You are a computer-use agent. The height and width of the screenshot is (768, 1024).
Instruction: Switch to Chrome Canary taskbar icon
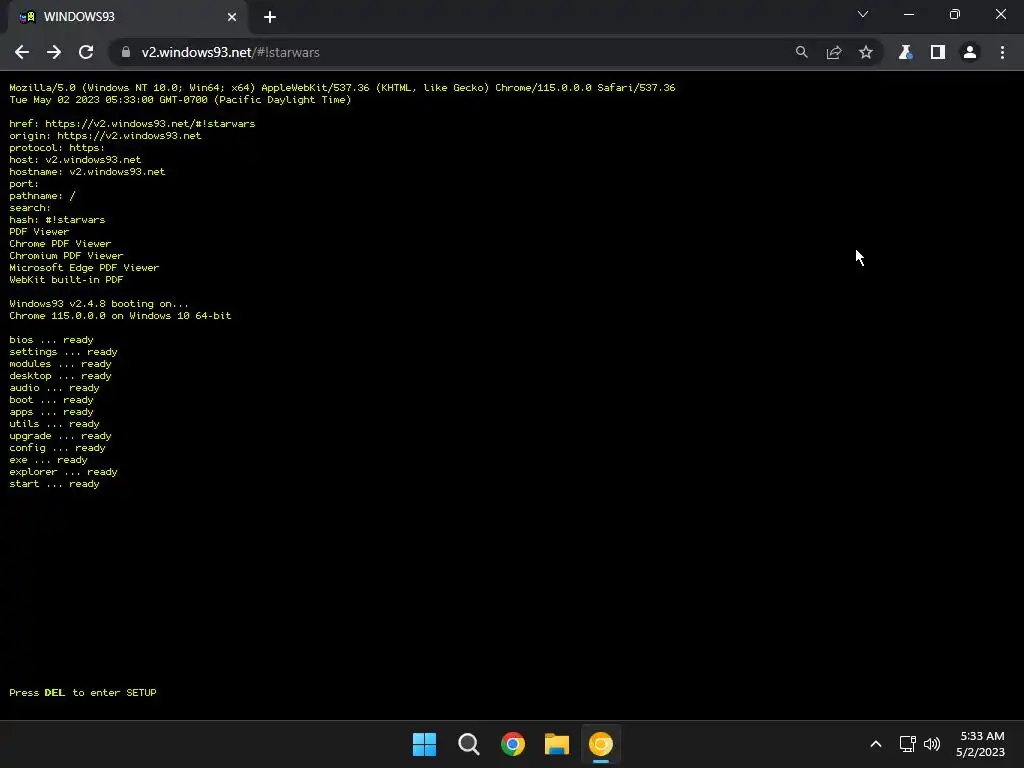601,744
